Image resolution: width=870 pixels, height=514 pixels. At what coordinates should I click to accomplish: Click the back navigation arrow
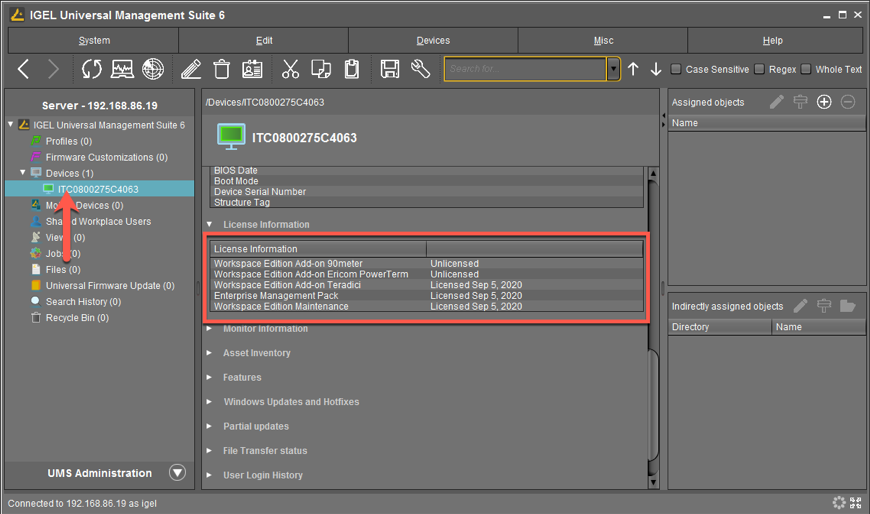pyautogui.click(x=25, y=69)
